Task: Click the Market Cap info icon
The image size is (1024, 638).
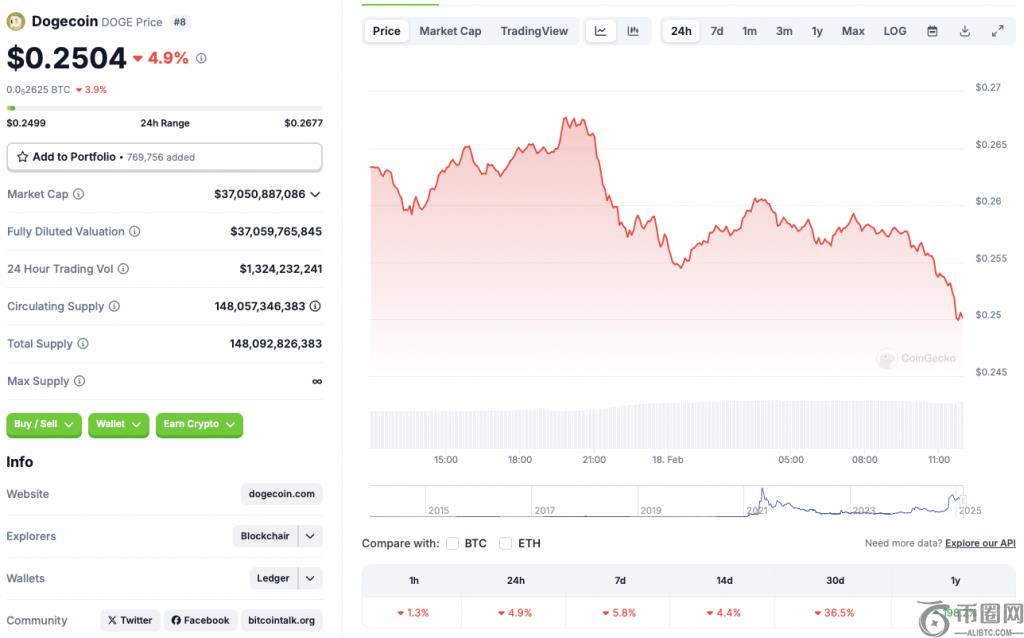Action: click(x=78, y=194)
